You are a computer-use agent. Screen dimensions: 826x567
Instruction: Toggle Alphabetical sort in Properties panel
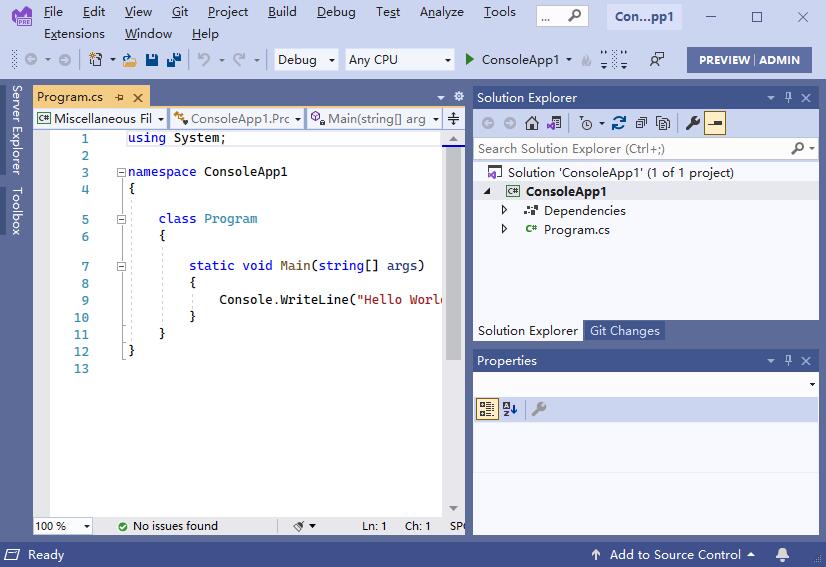pos(510,409)
